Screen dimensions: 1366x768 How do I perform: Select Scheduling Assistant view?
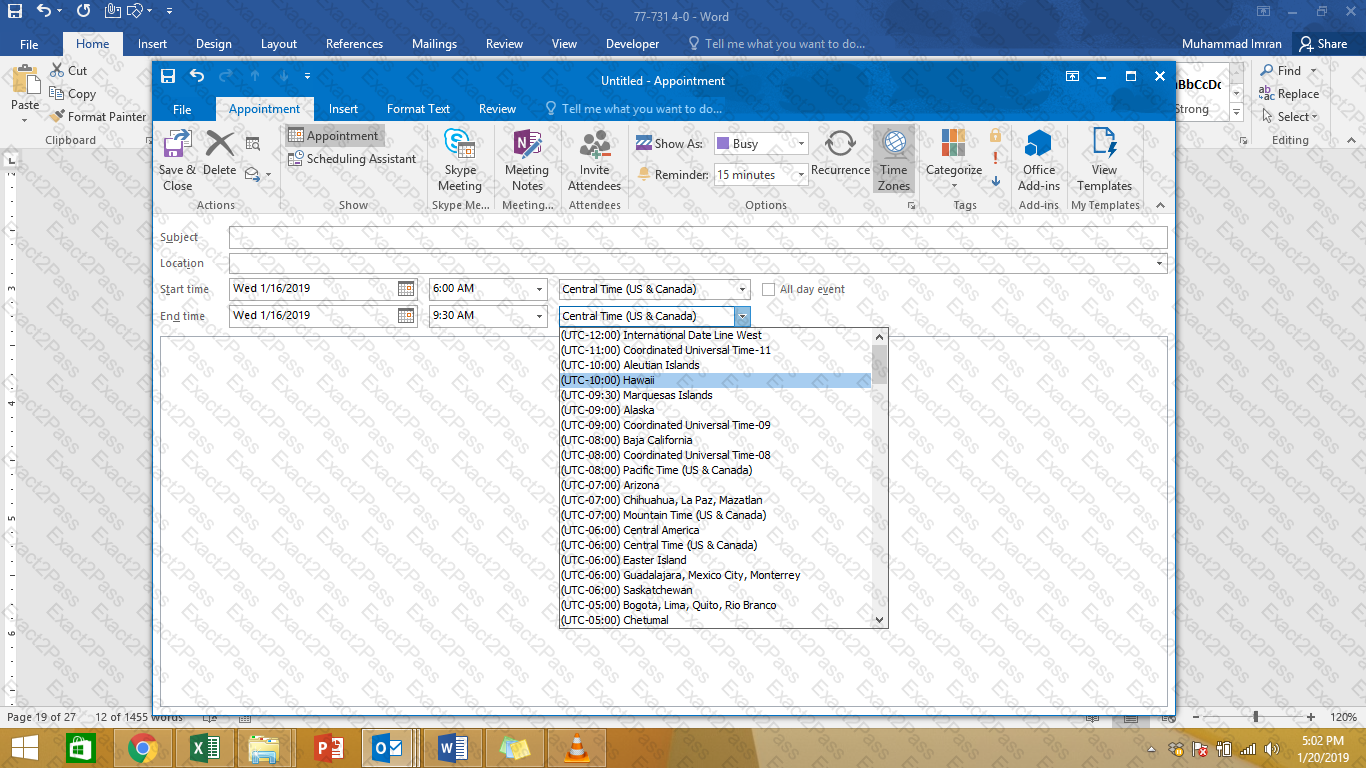352,159
